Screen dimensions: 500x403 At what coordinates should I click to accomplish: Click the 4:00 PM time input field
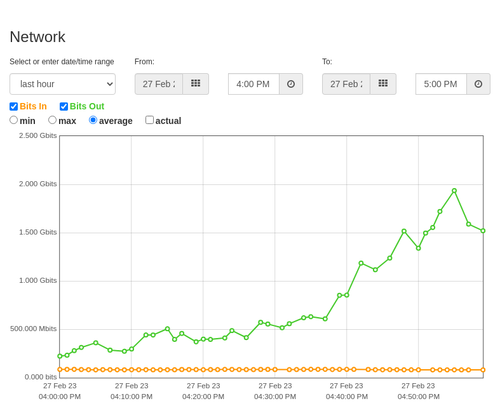254,84
